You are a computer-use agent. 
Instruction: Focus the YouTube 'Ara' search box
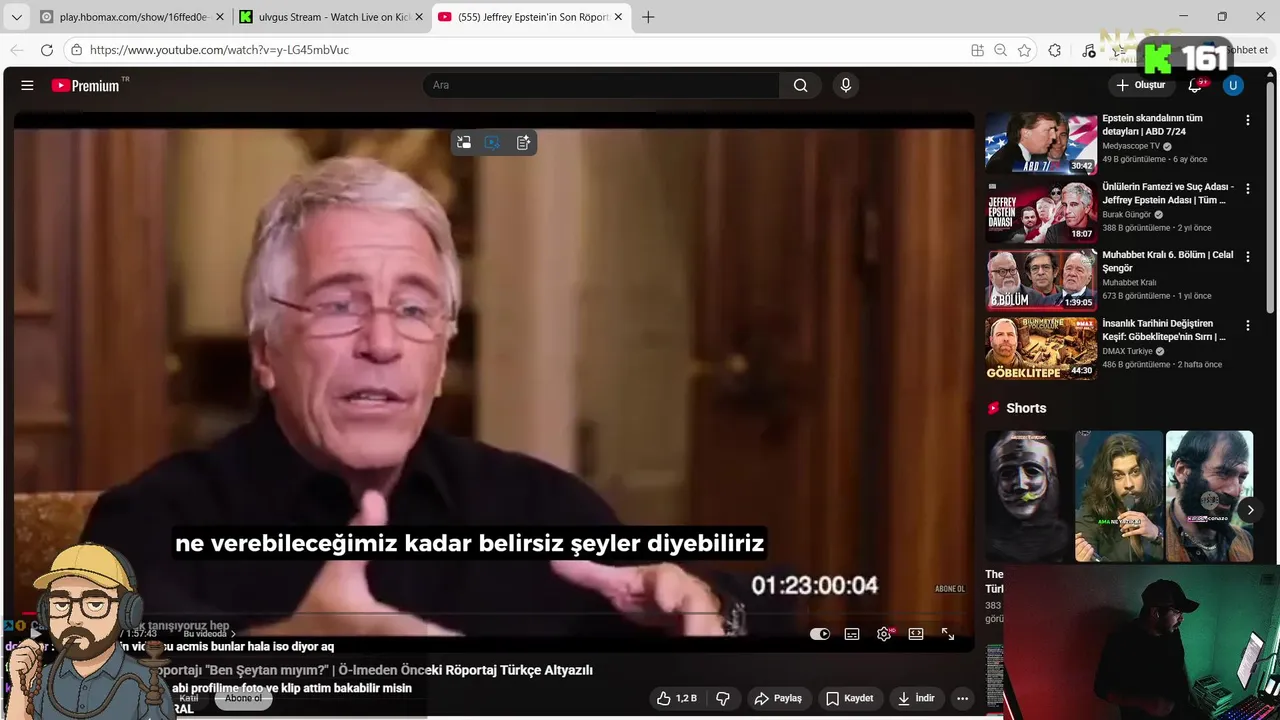coord(601,86)
